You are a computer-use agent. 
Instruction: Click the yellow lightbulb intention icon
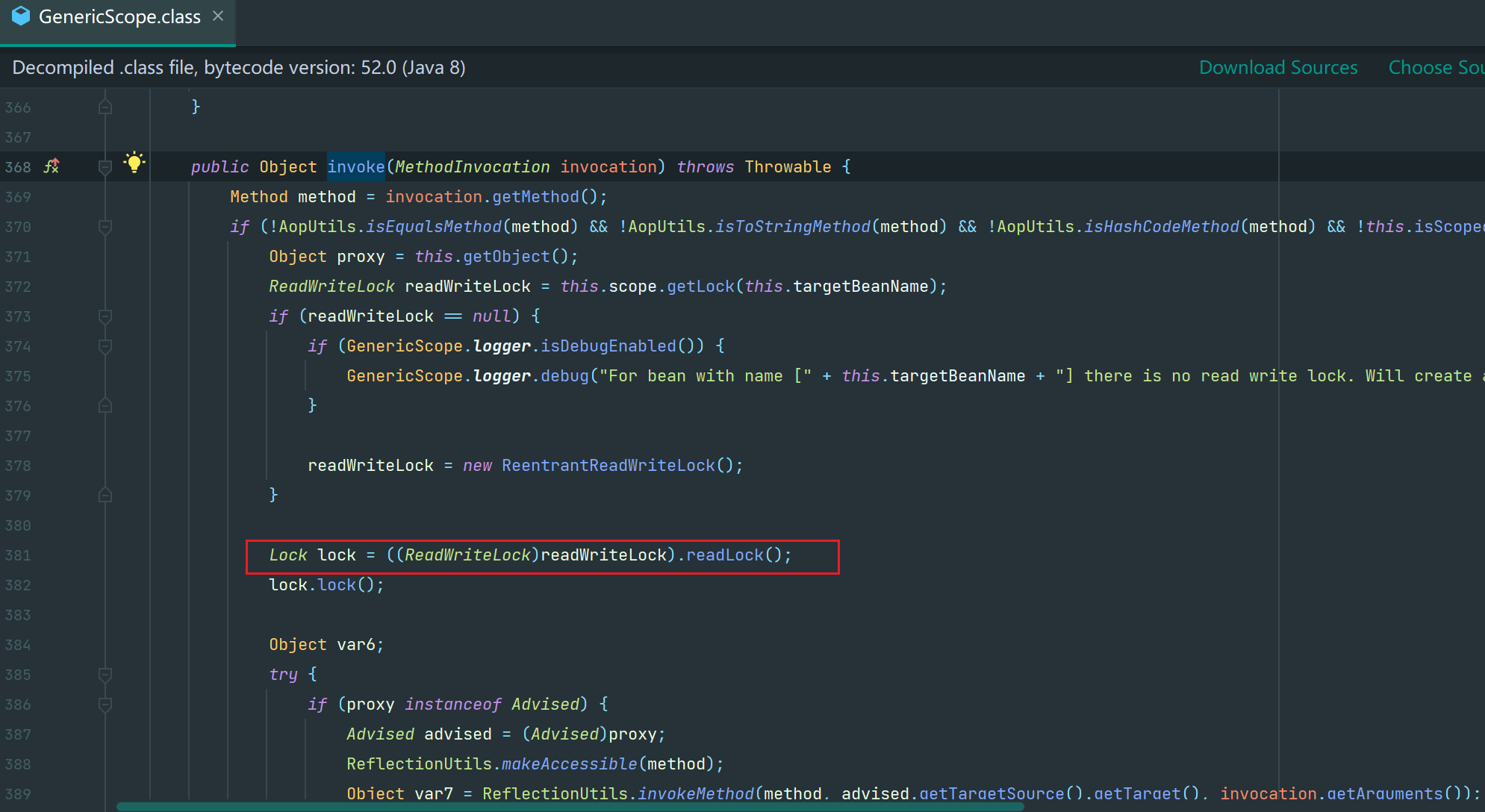click(134, 162)
